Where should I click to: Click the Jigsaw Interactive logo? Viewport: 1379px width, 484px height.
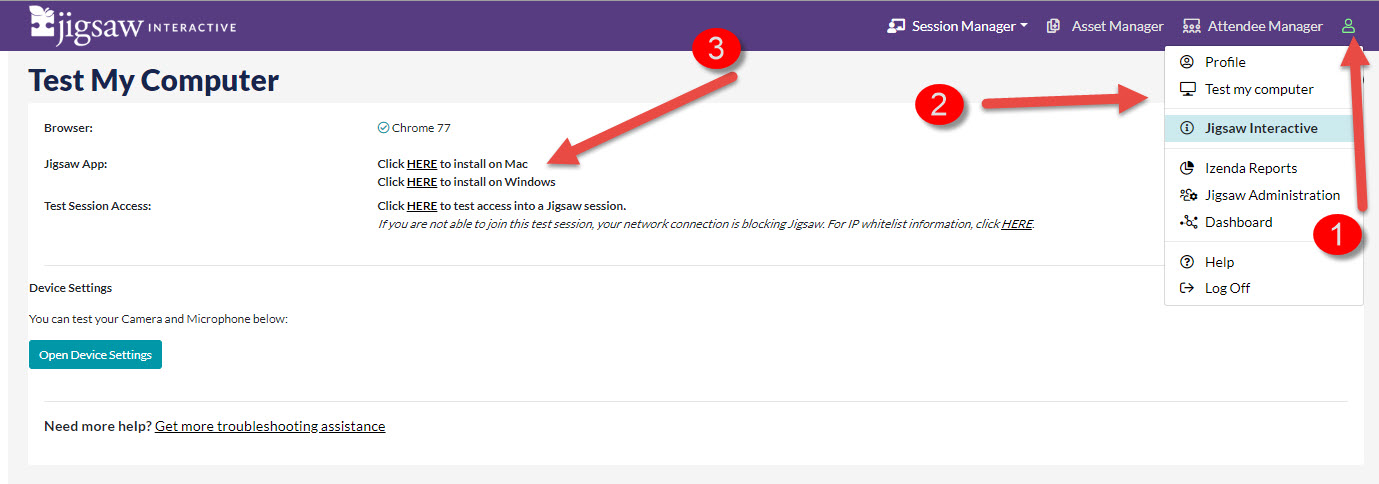(132, 24)
